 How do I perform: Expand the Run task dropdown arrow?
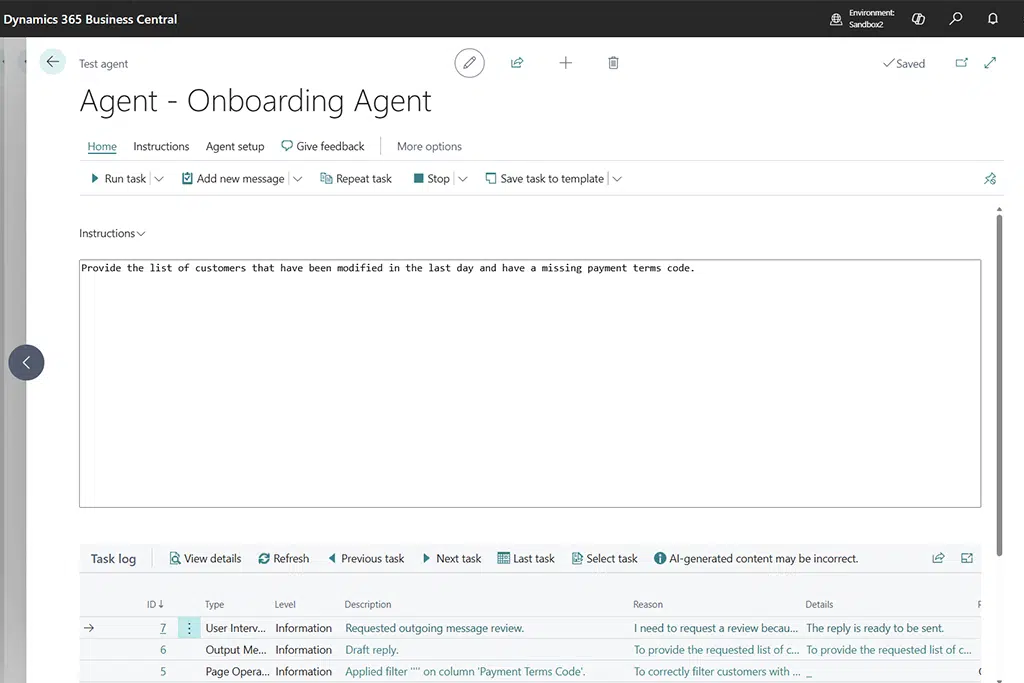(x=159, y=178)
